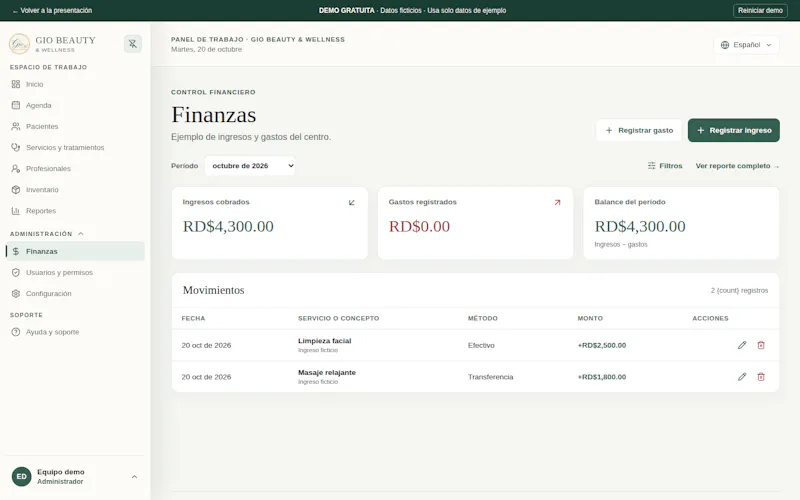Click the Gio Beauty logo image

[x=19, y=44]
